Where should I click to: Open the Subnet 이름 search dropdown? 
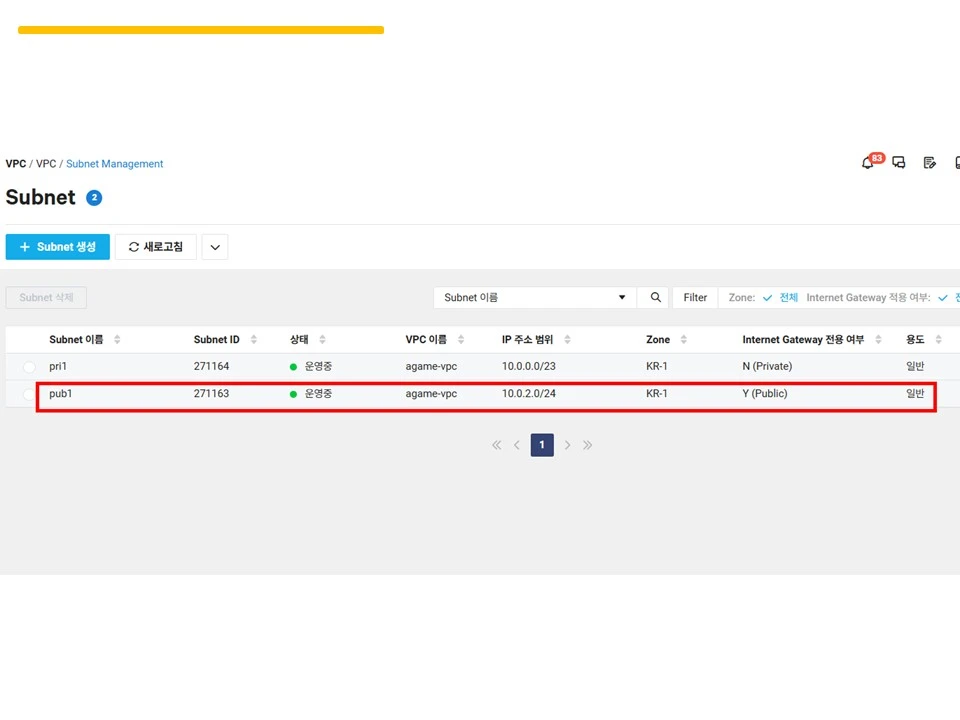click(x=535, y=298)
